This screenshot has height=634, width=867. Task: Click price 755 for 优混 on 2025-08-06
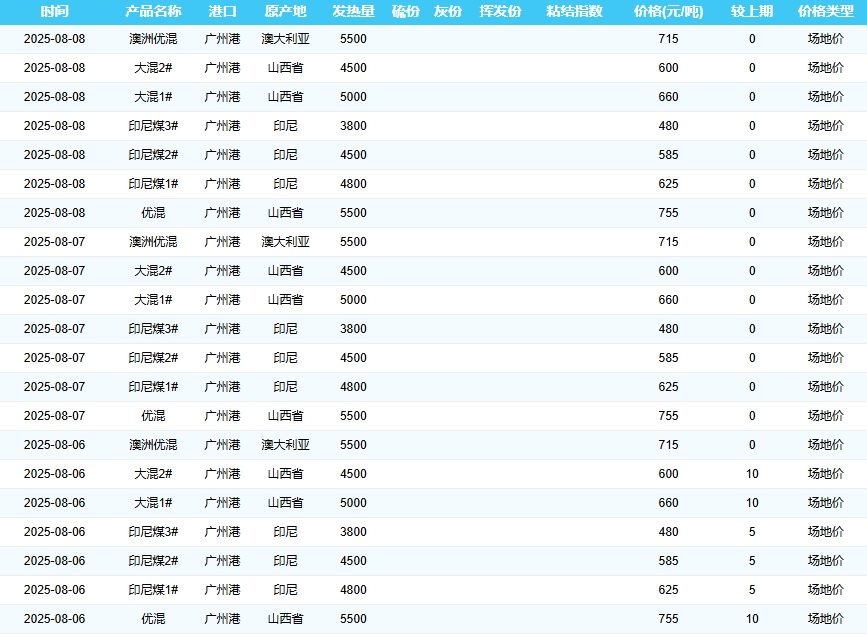(x=668, y=619)
